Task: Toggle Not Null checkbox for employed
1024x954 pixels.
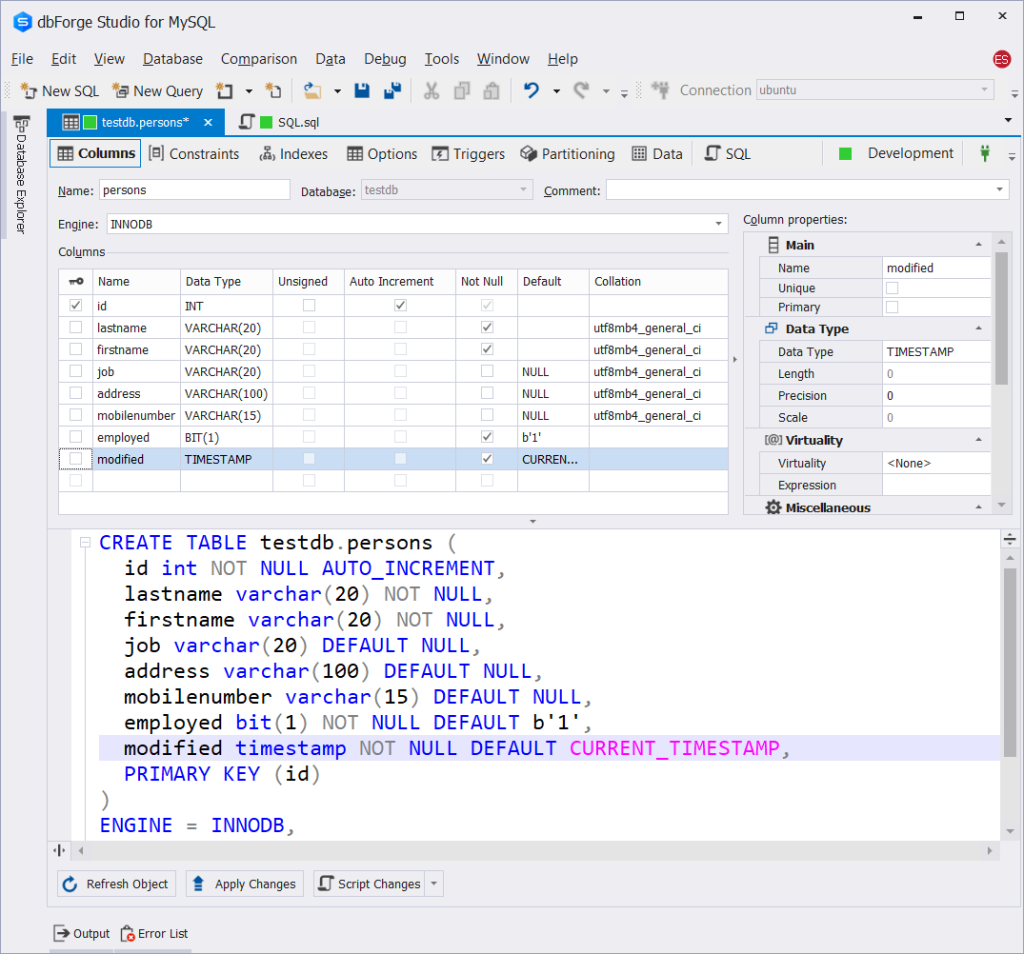Action: (487, 436)
